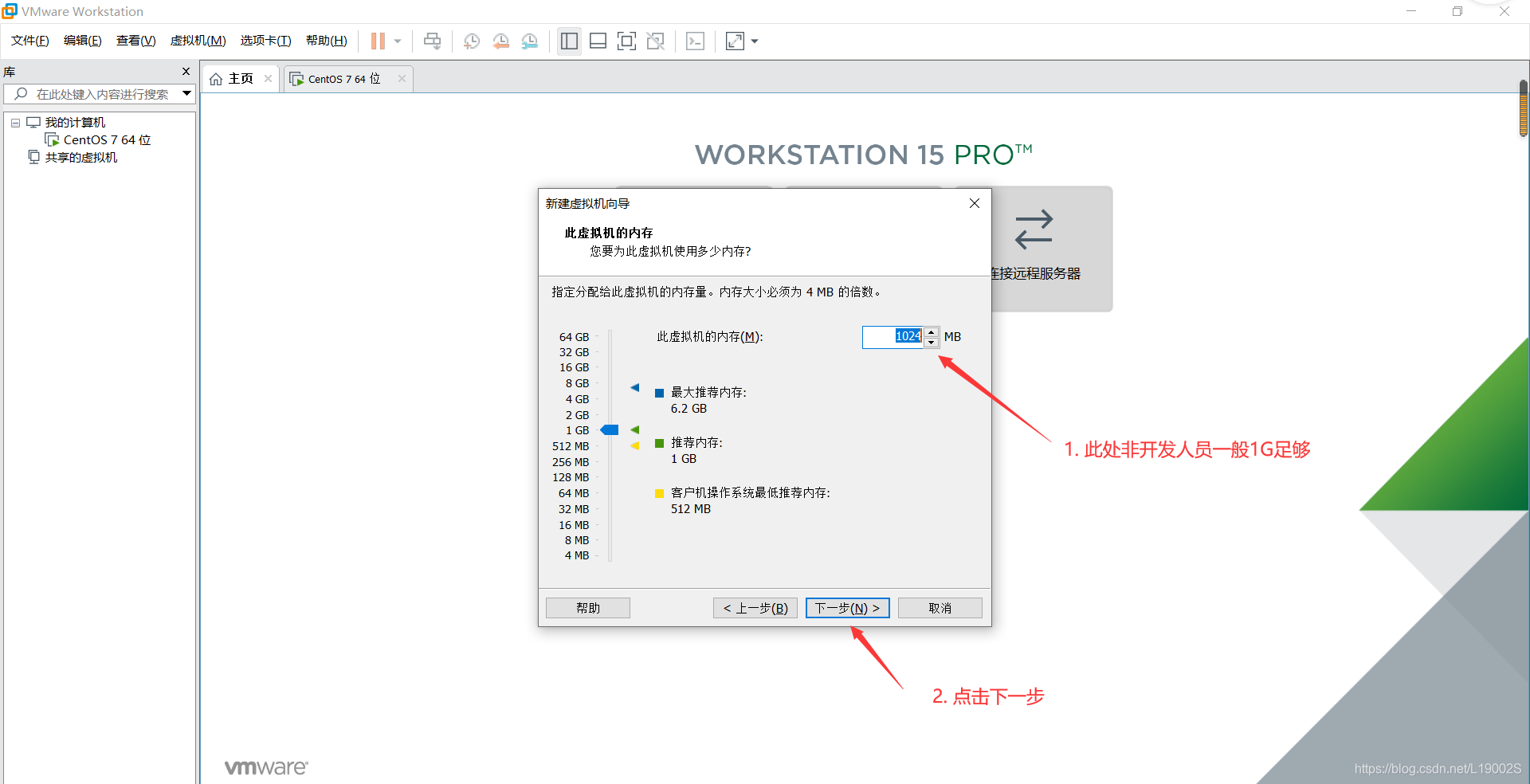The height and width of the screenshot is (784, 1530).
Task: Switch to the 主页 tab
Action: coord(241,79)
